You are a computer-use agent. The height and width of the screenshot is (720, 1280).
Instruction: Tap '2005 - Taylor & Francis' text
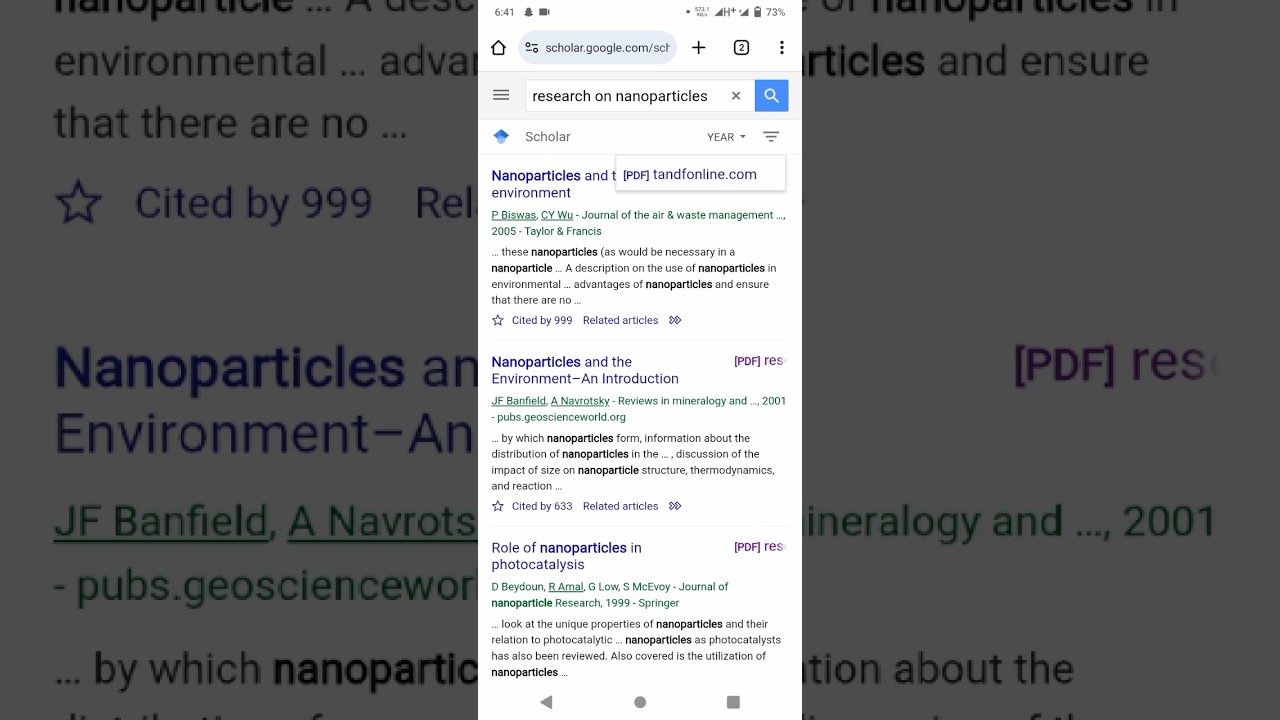546,231
